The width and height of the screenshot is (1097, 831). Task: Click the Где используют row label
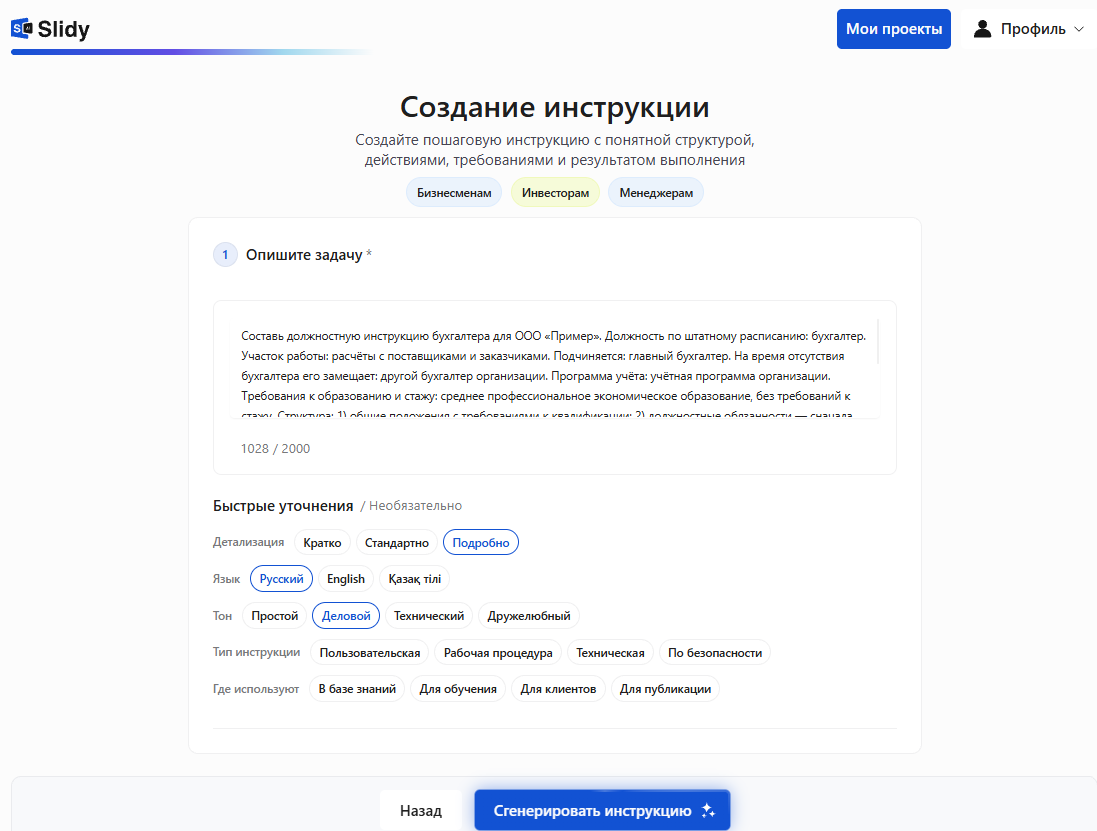(x=256, y=689)
